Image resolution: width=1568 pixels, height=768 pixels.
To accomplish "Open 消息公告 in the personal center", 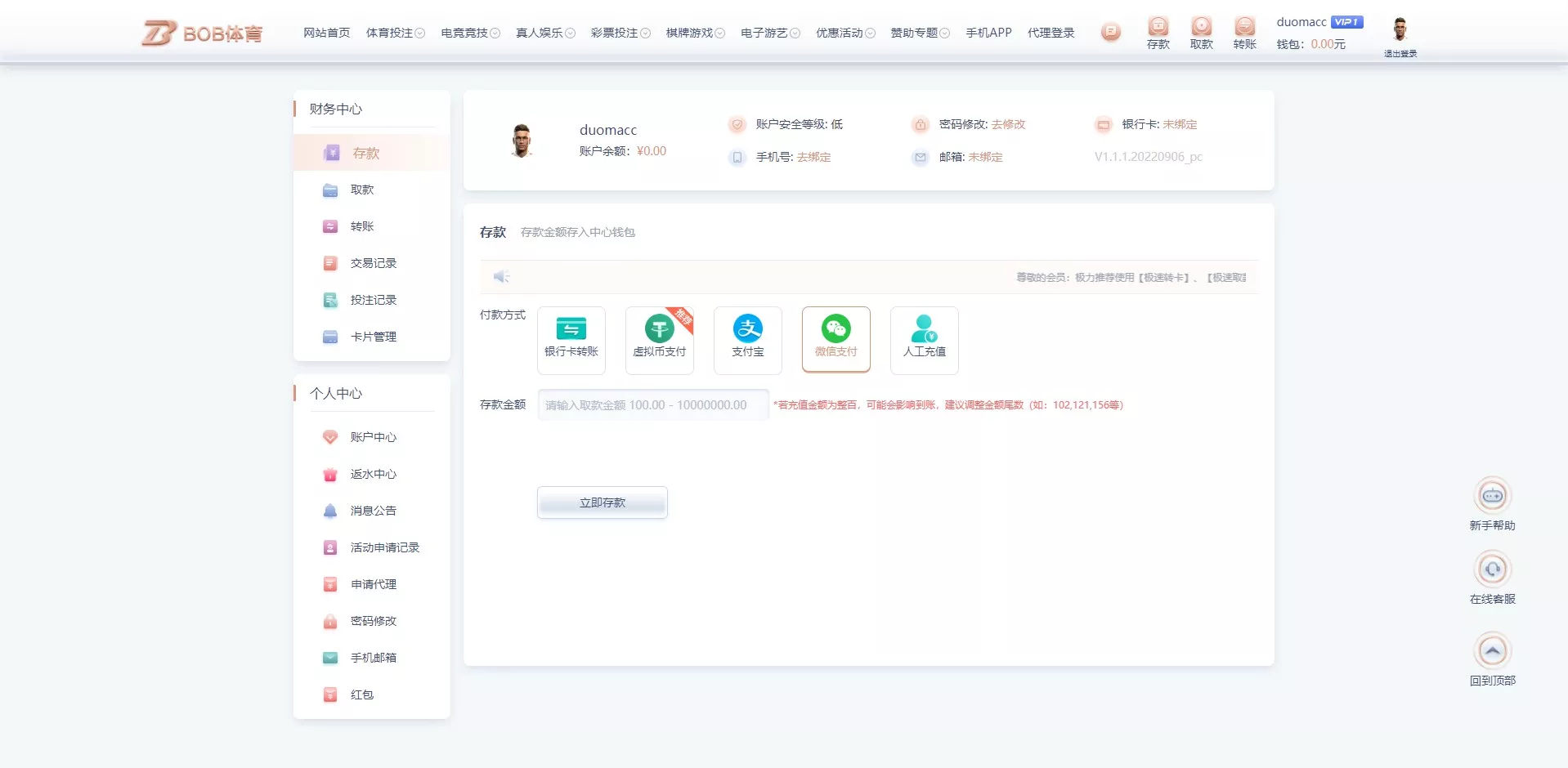I will pos(372,511).
